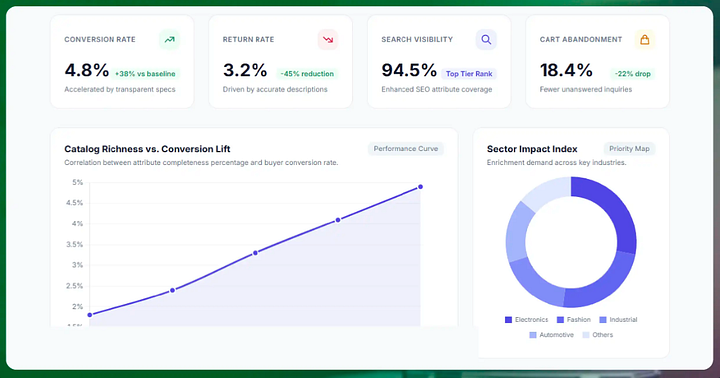
Task: Click the 4.8% conversion rate value
Action: 86,71
